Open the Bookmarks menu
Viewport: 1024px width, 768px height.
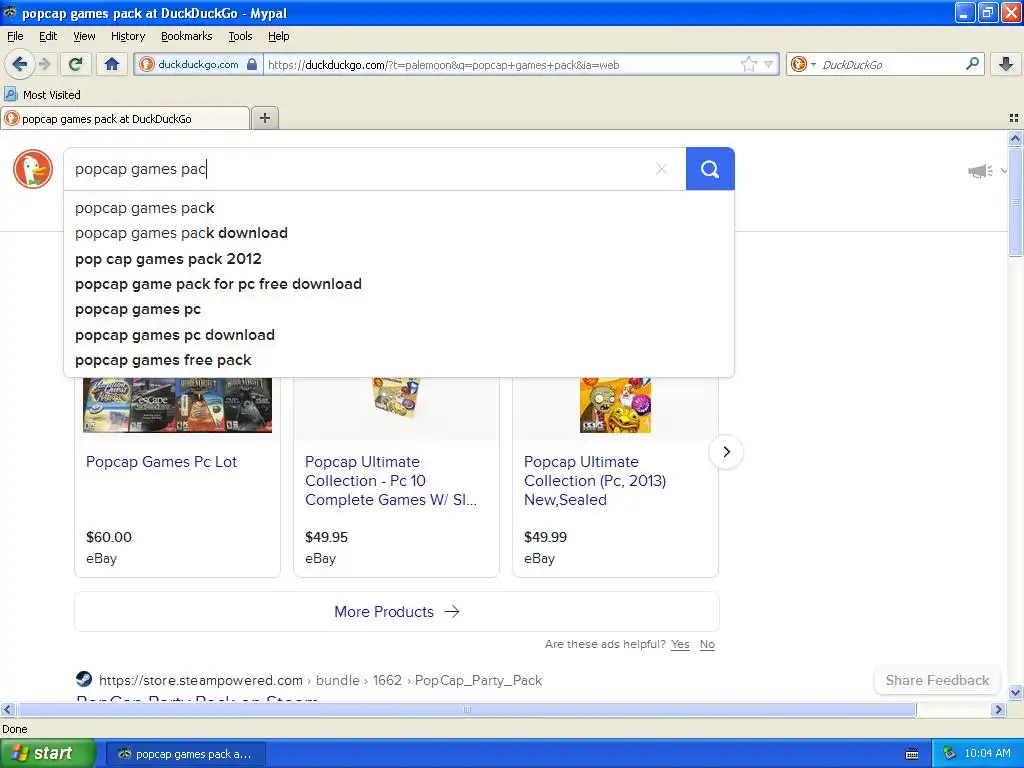[187, 36]
